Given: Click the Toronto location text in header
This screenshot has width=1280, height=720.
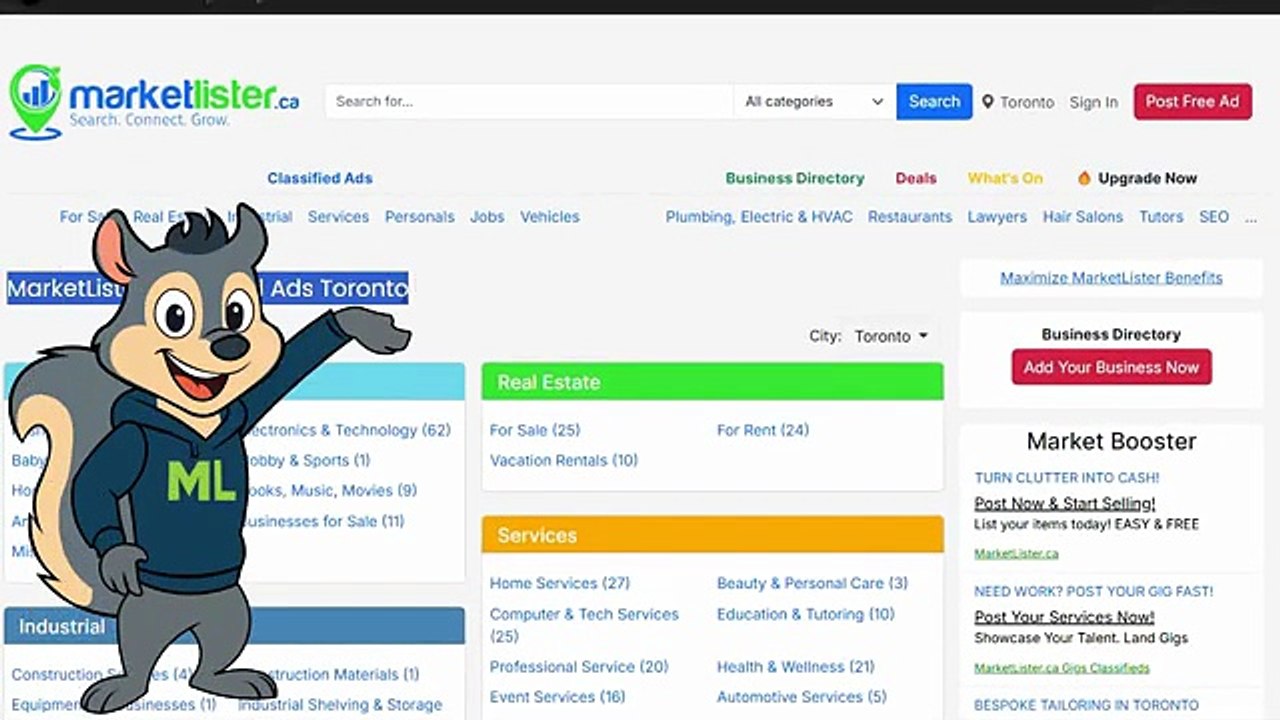Looking at the screenshot, I should click(x=1027, y=102).
